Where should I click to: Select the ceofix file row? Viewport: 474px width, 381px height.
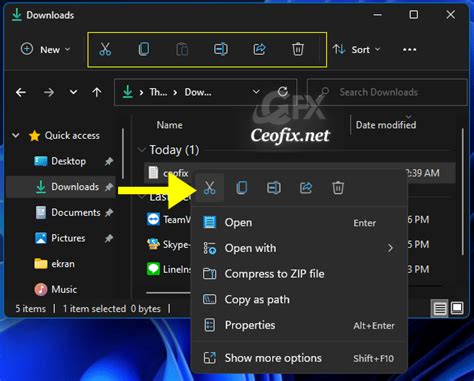click(299, 173)
